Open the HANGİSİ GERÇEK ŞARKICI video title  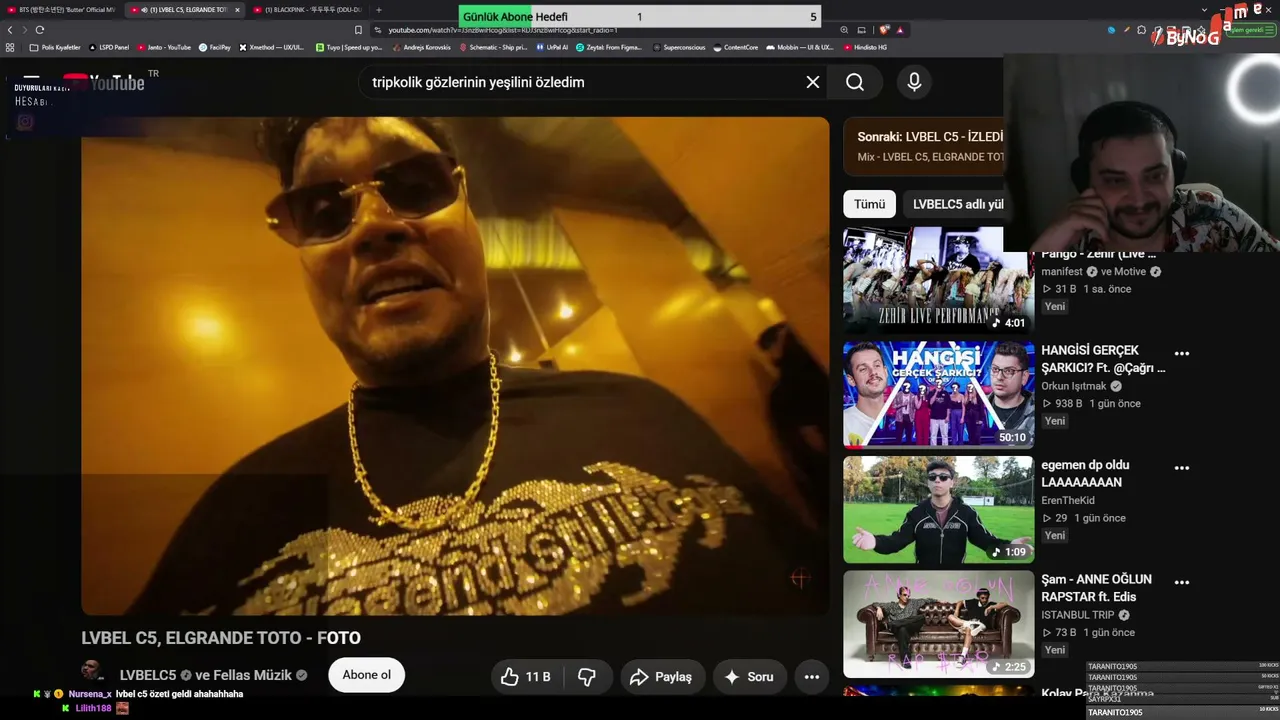pos(1104,359)
